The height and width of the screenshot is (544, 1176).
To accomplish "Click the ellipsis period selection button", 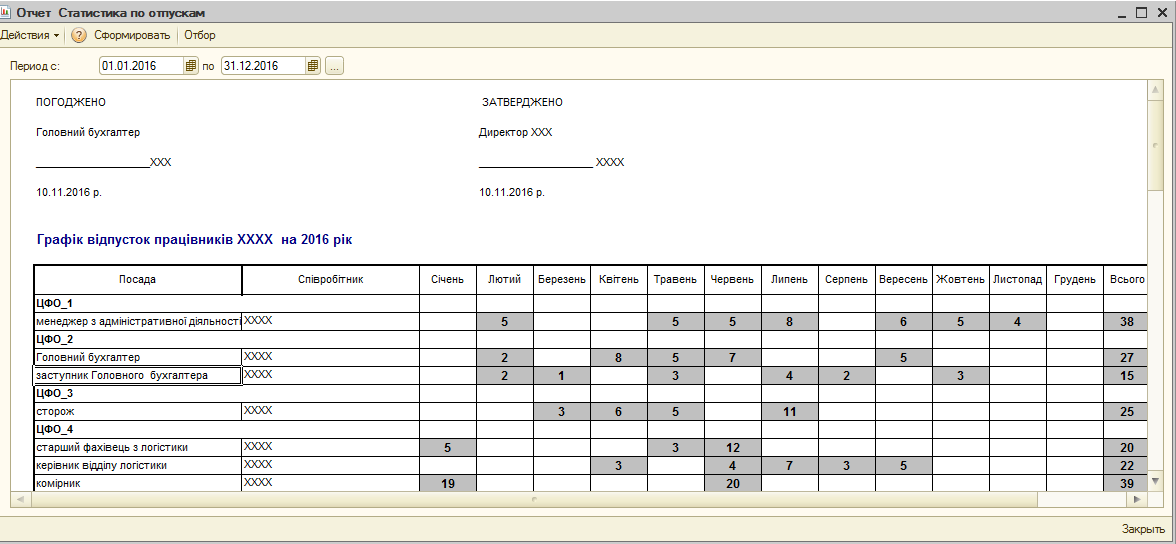I will click(334, 66).
